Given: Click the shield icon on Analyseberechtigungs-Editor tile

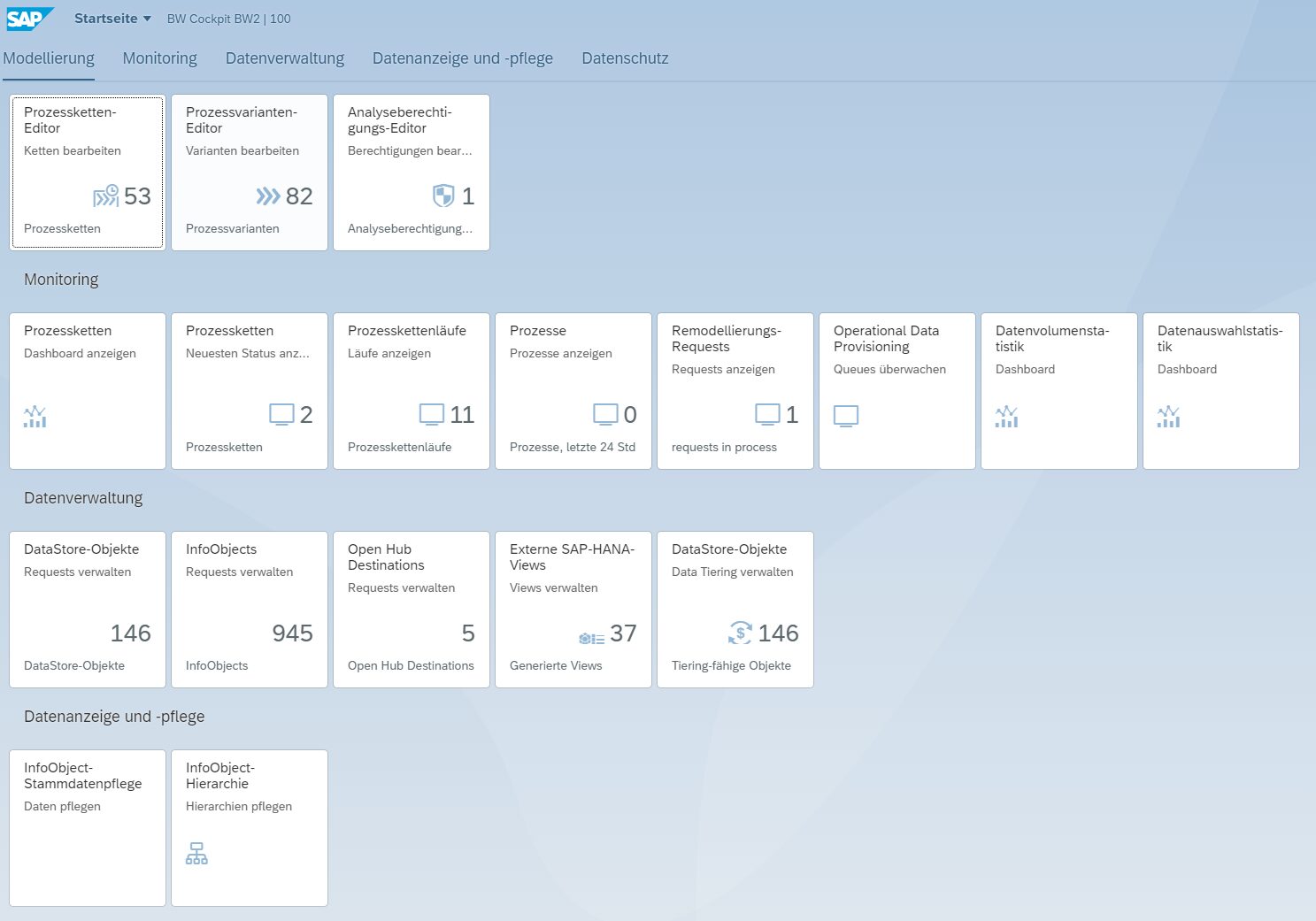Looking at the screenshot, I should [x=444, y=196].
